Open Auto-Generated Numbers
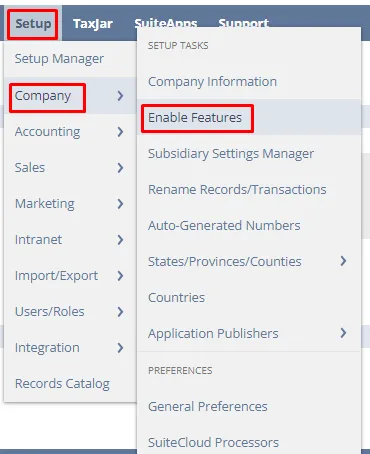The width and height of the screenshot is (370, 454). point(224,226)
